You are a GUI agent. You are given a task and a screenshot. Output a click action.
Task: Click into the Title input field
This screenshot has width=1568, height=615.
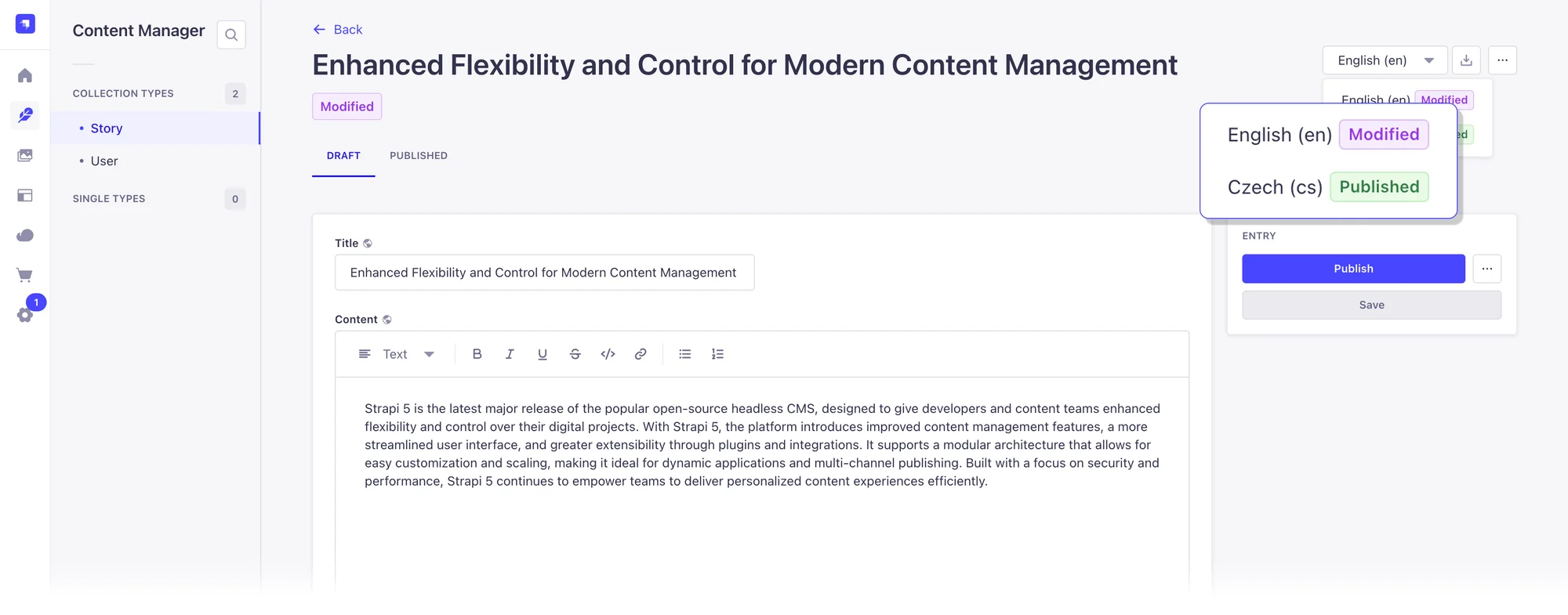click(x=544, y=273)
